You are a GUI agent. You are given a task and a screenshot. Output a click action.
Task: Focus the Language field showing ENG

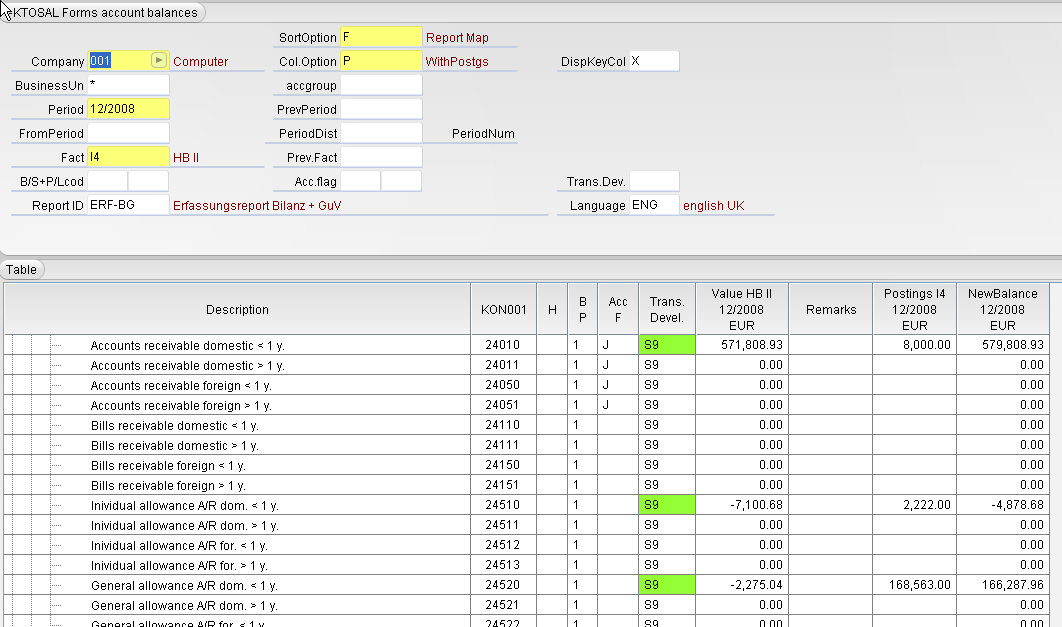653,205
